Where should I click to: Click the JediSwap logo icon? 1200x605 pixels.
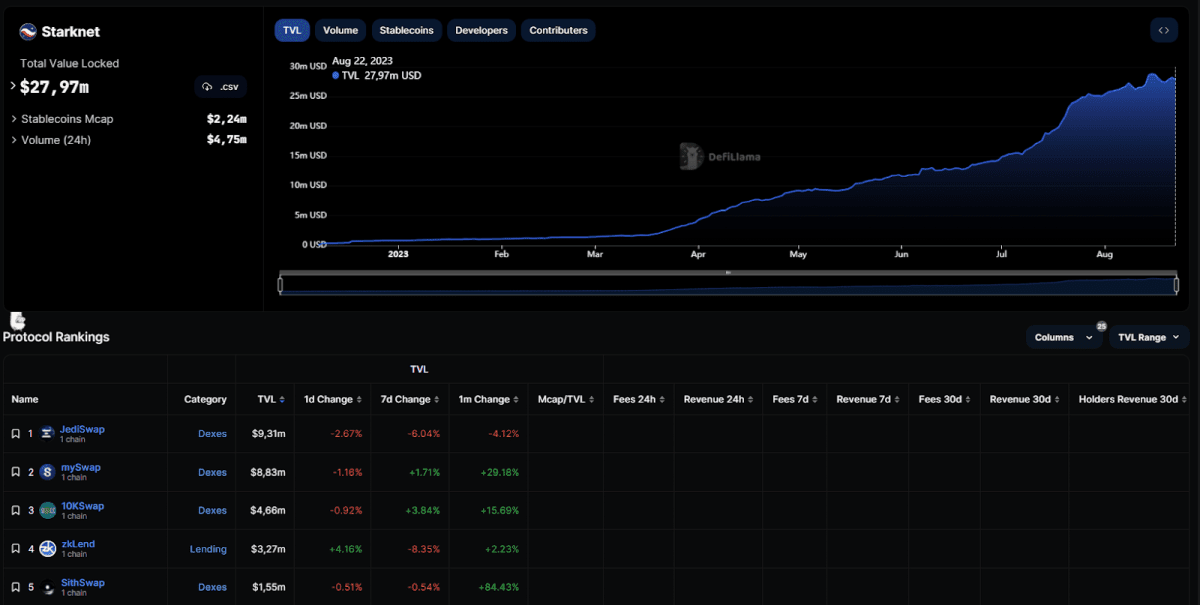point(47,433)
